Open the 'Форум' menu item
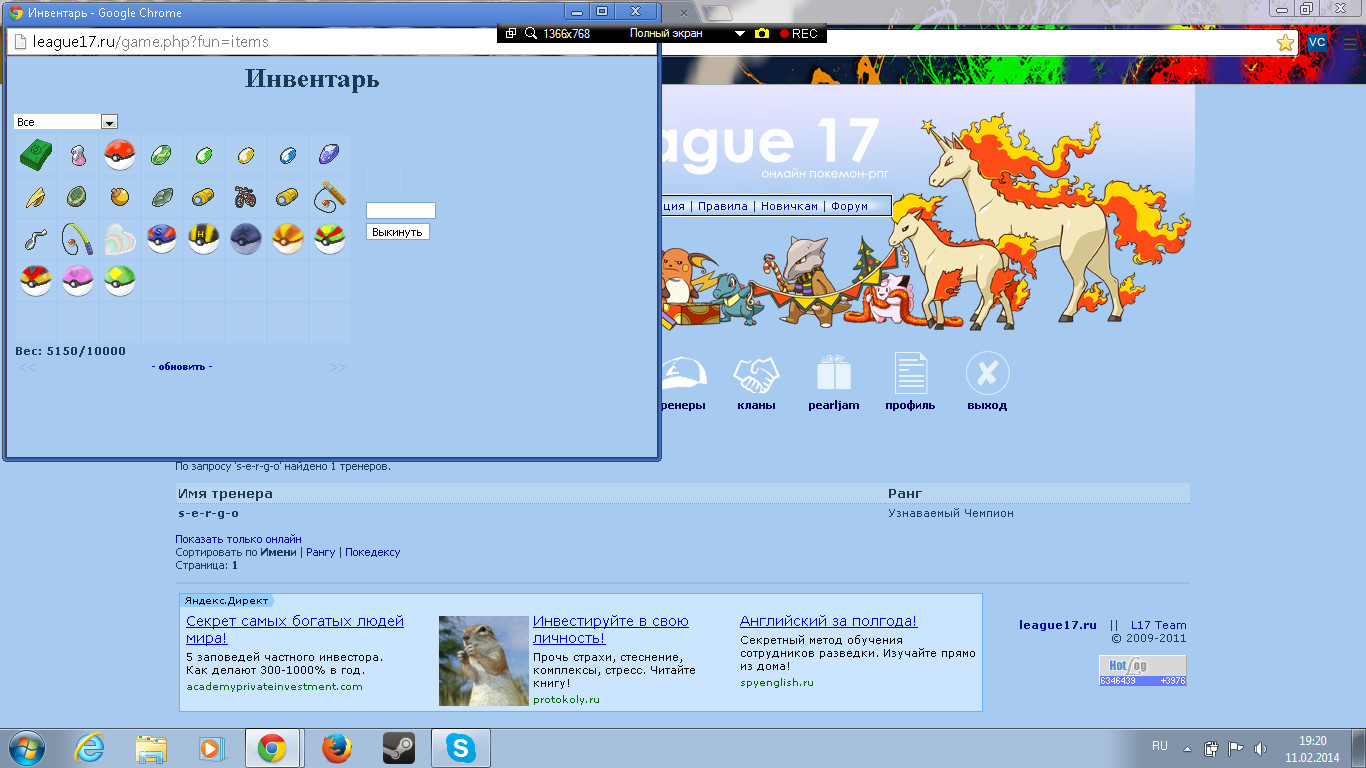Screen dimensions: 1366x768 coord(849,206)
